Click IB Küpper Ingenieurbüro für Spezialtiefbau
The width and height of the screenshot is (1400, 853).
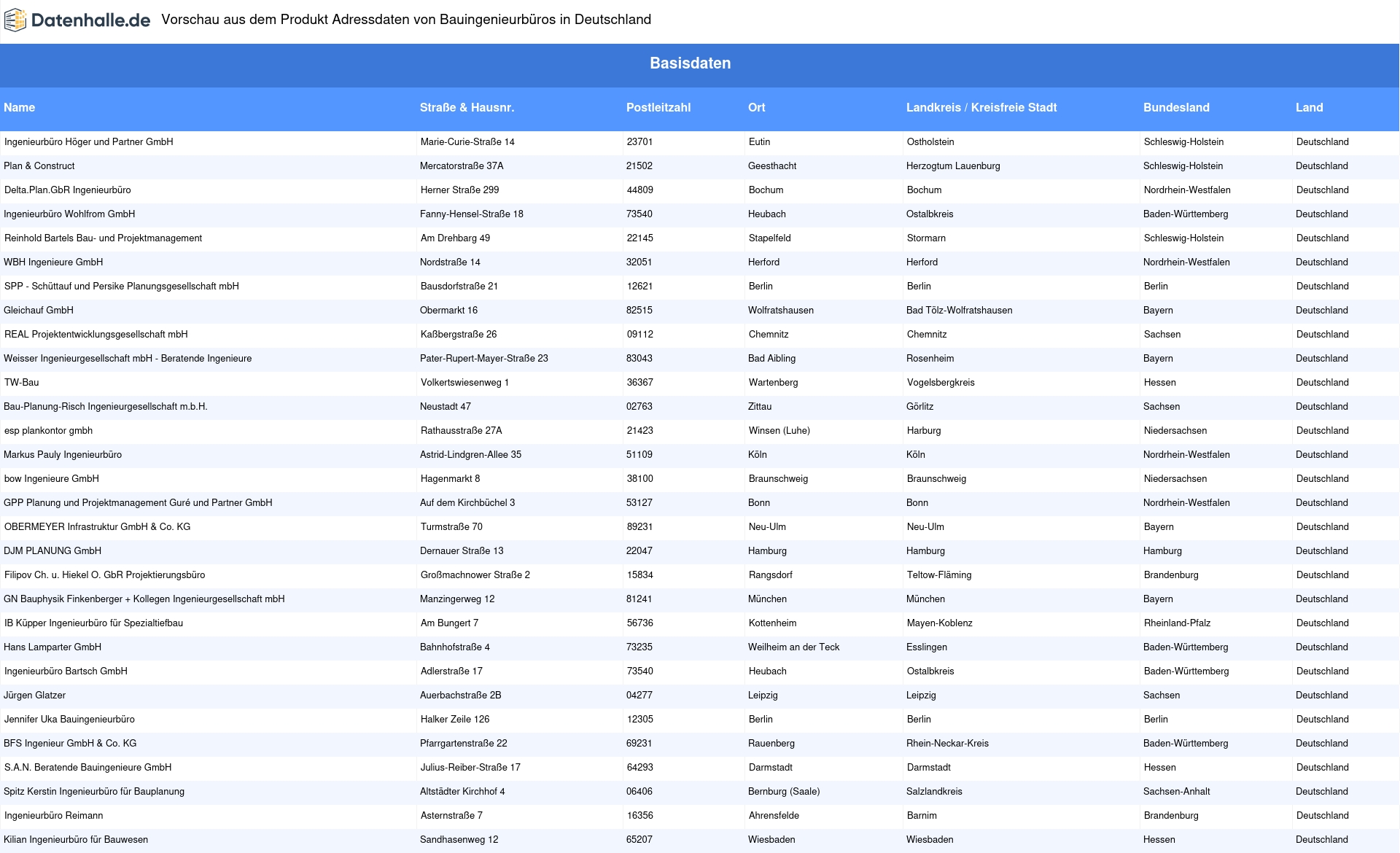[94, 623]
